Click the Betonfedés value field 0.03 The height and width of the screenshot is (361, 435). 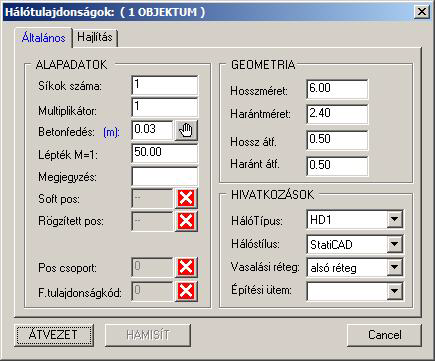[153, 130]
